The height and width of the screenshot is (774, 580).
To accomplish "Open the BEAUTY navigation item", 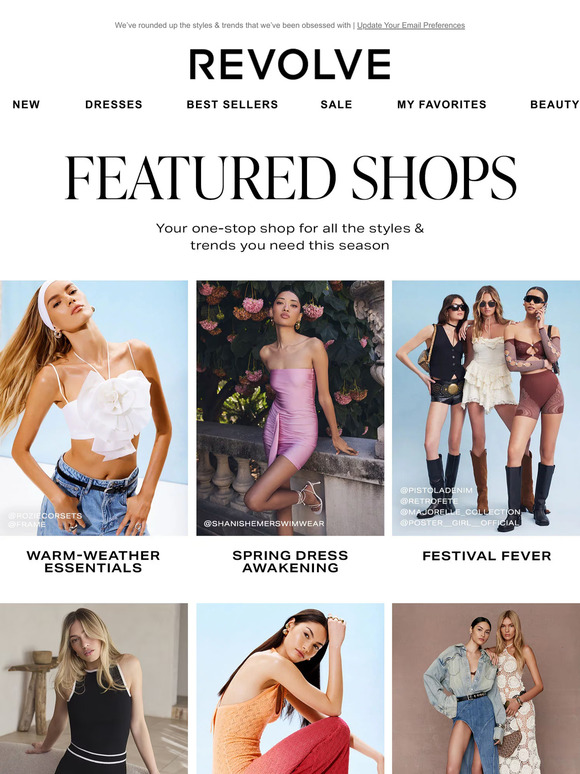I will [554, 105].
